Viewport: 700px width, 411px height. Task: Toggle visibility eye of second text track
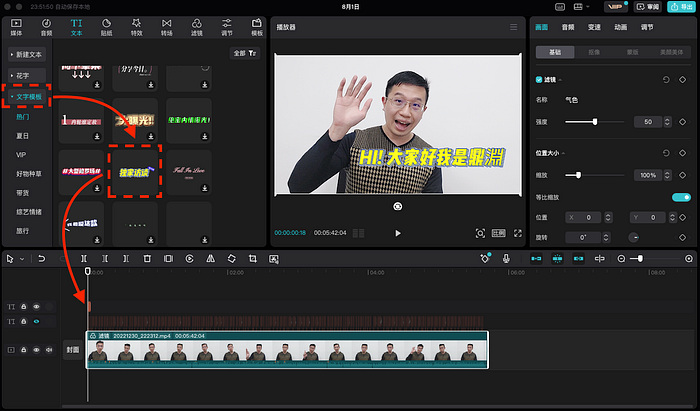(37, 321)
